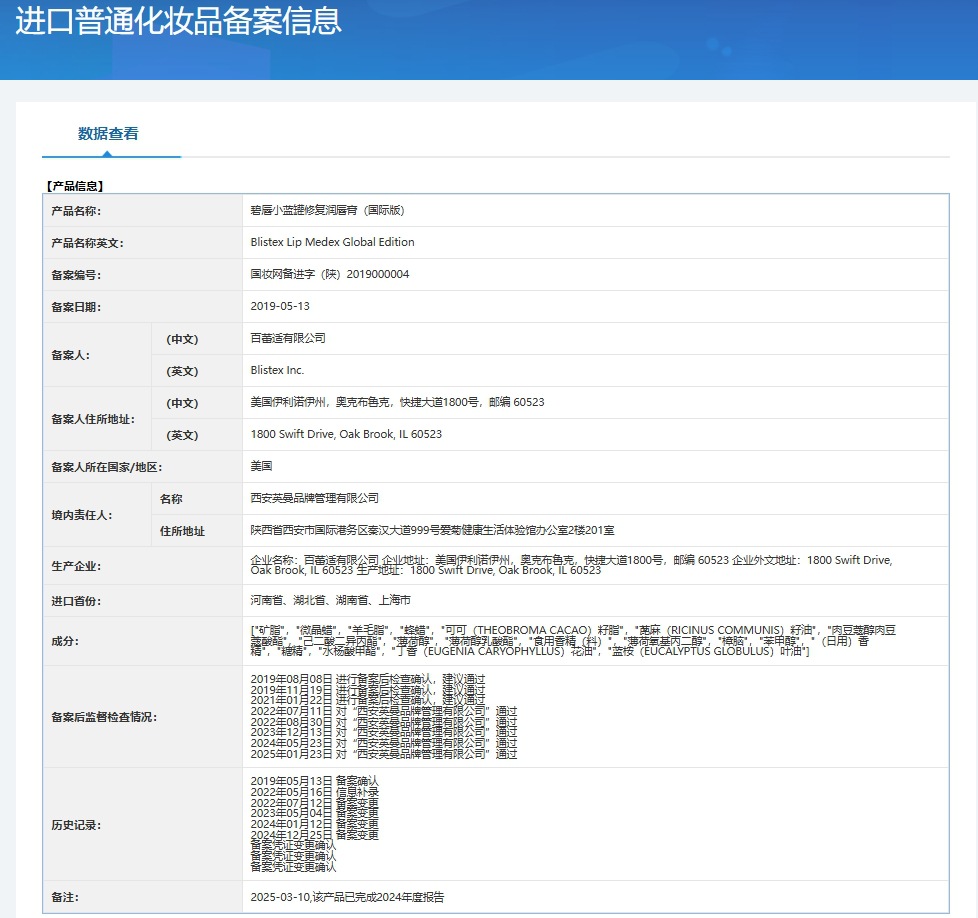
Task: Click the 历史记录: label
Action: pyautogui.click(x=76, y=825)
